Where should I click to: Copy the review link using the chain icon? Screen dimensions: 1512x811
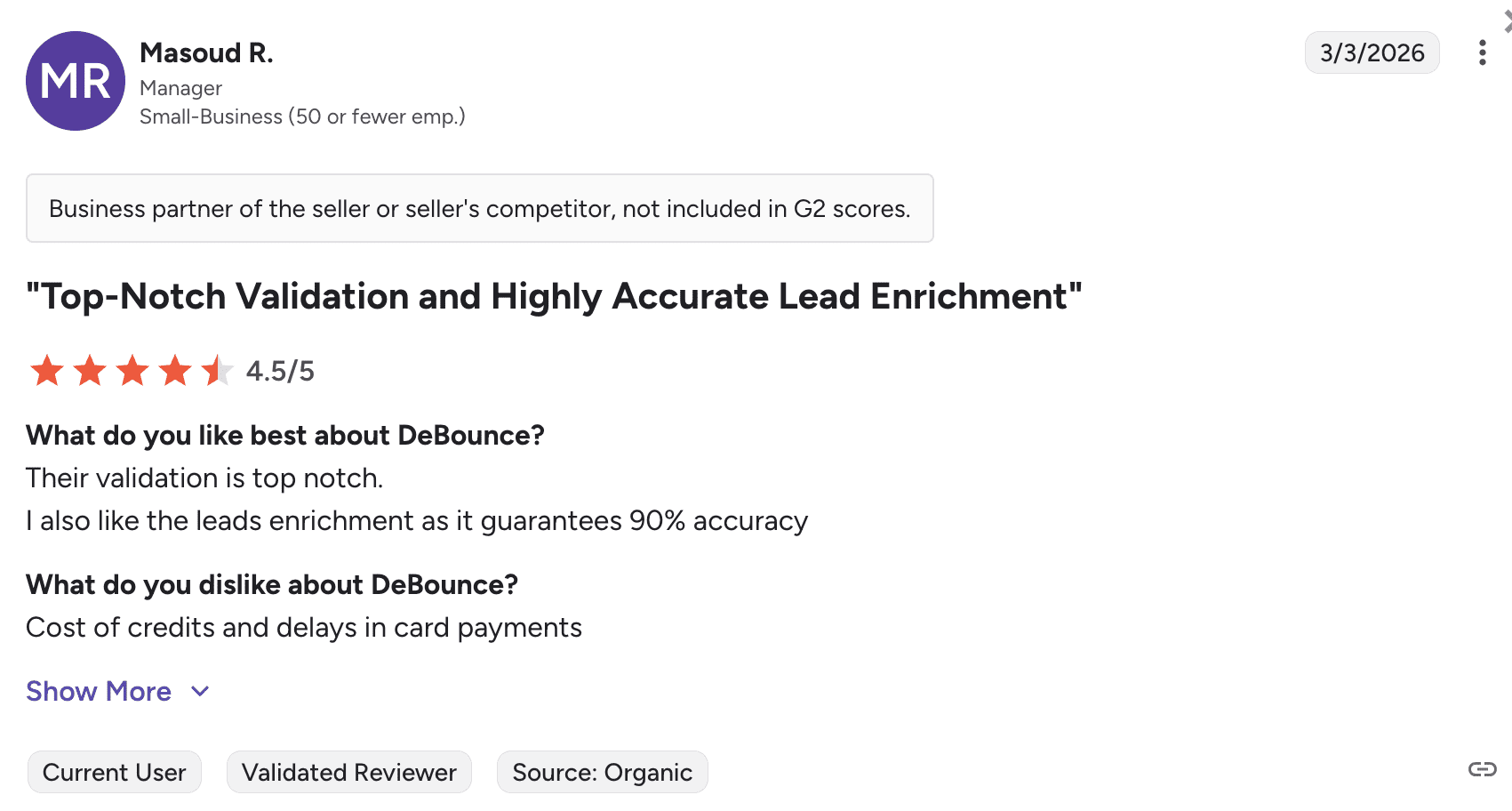tap(1482, 769)
